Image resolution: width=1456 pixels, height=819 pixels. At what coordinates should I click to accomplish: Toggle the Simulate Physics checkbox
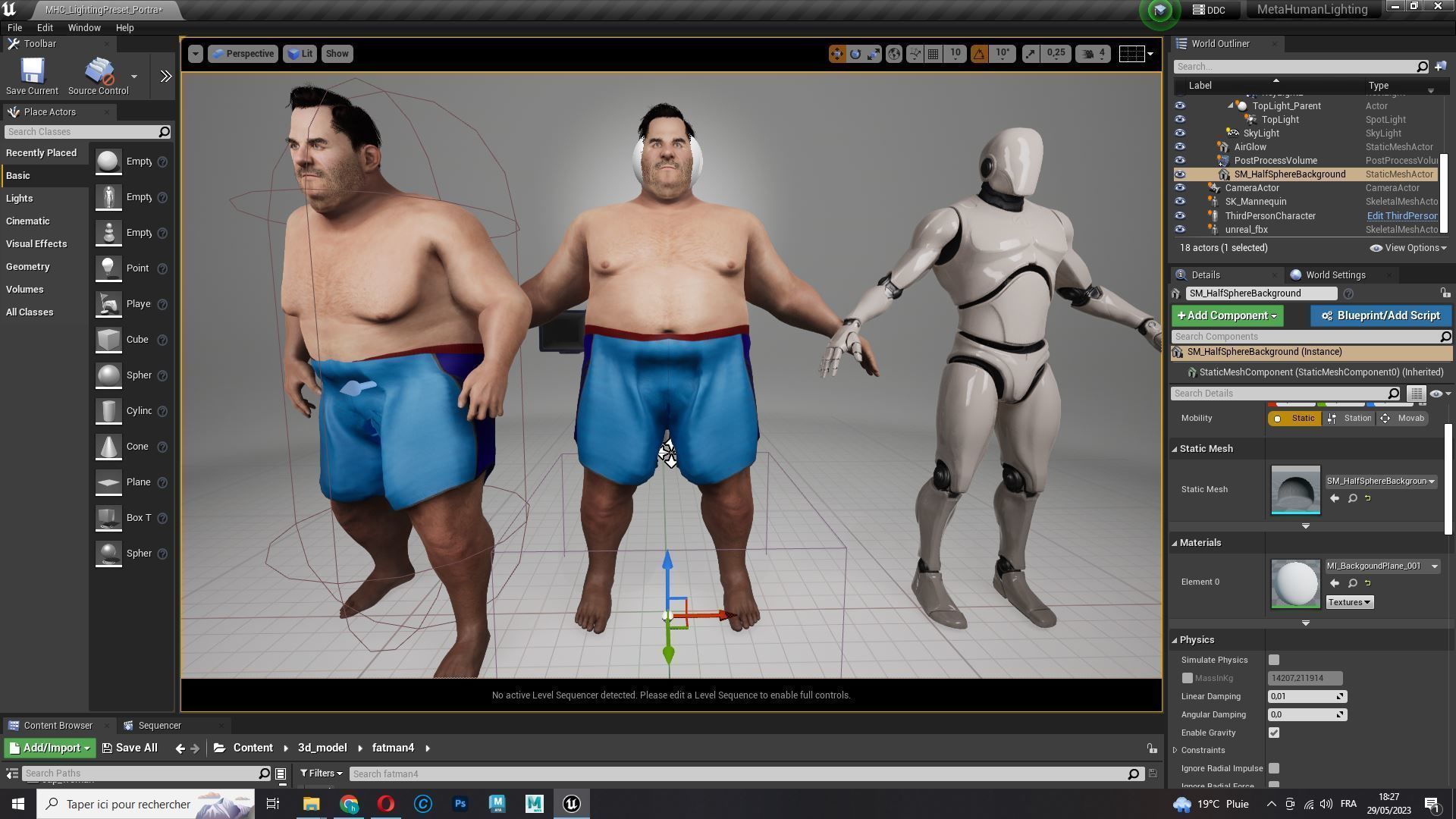pyautogui.click(x=1274, y=661)
